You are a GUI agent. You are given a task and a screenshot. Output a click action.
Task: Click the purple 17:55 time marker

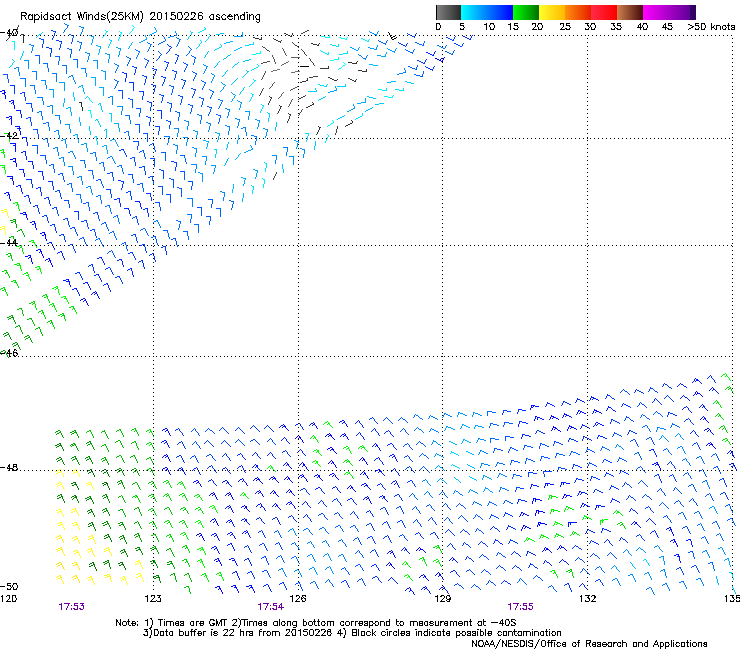(521, 607)
